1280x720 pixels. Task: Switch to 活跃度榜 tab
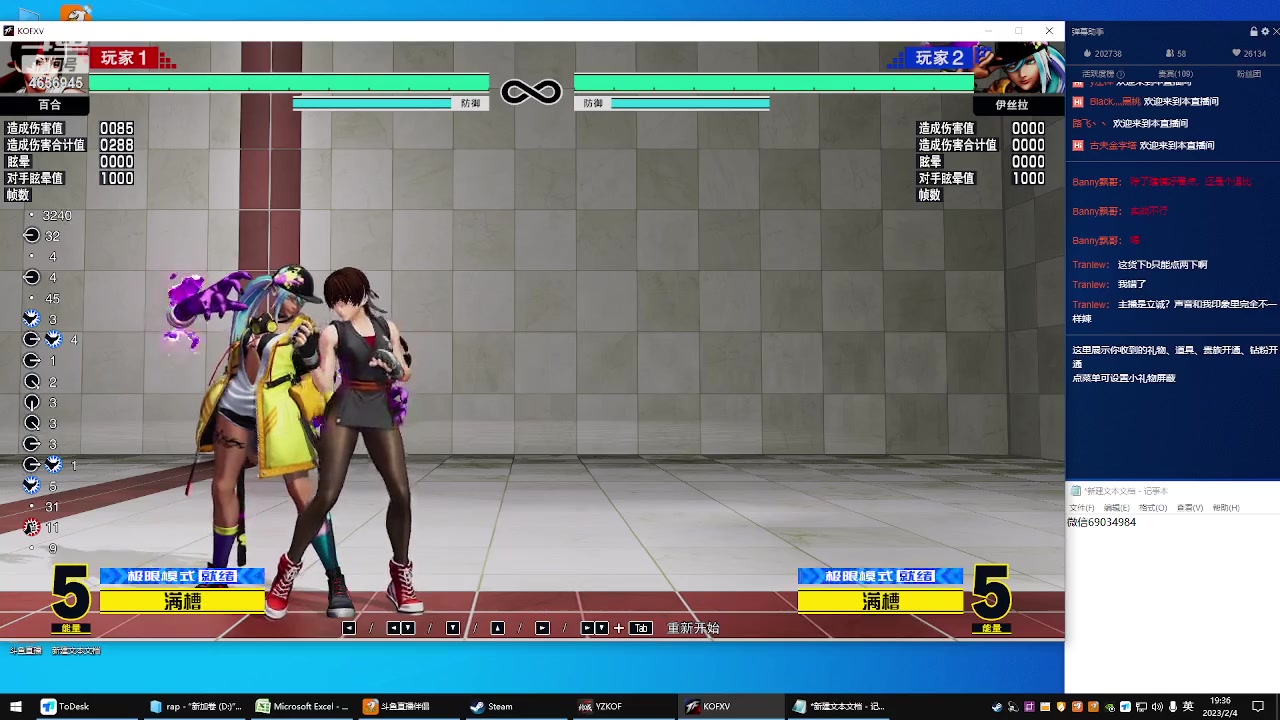pyautogui.click(x=1099, y=74)
